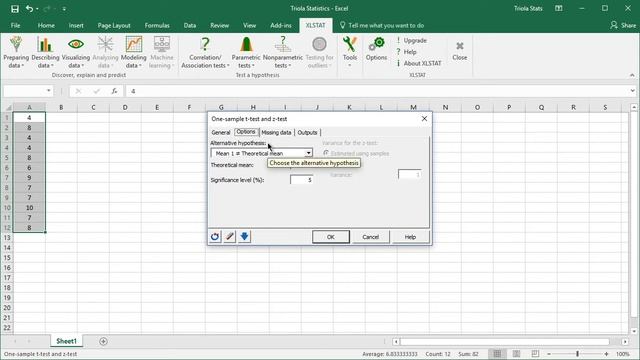Image resolution: width=640 pixels, height=360 pixels.
Task: Expand the Name Box dropdown arrow
Action: point(49,91)
